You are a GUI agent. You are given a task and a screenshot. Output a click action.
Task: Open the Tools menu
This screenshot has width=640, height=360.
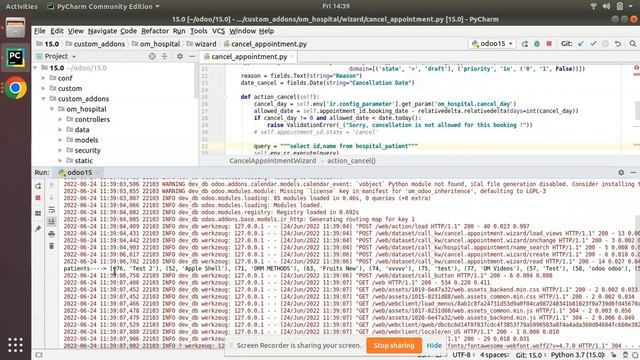click(199, 31)
